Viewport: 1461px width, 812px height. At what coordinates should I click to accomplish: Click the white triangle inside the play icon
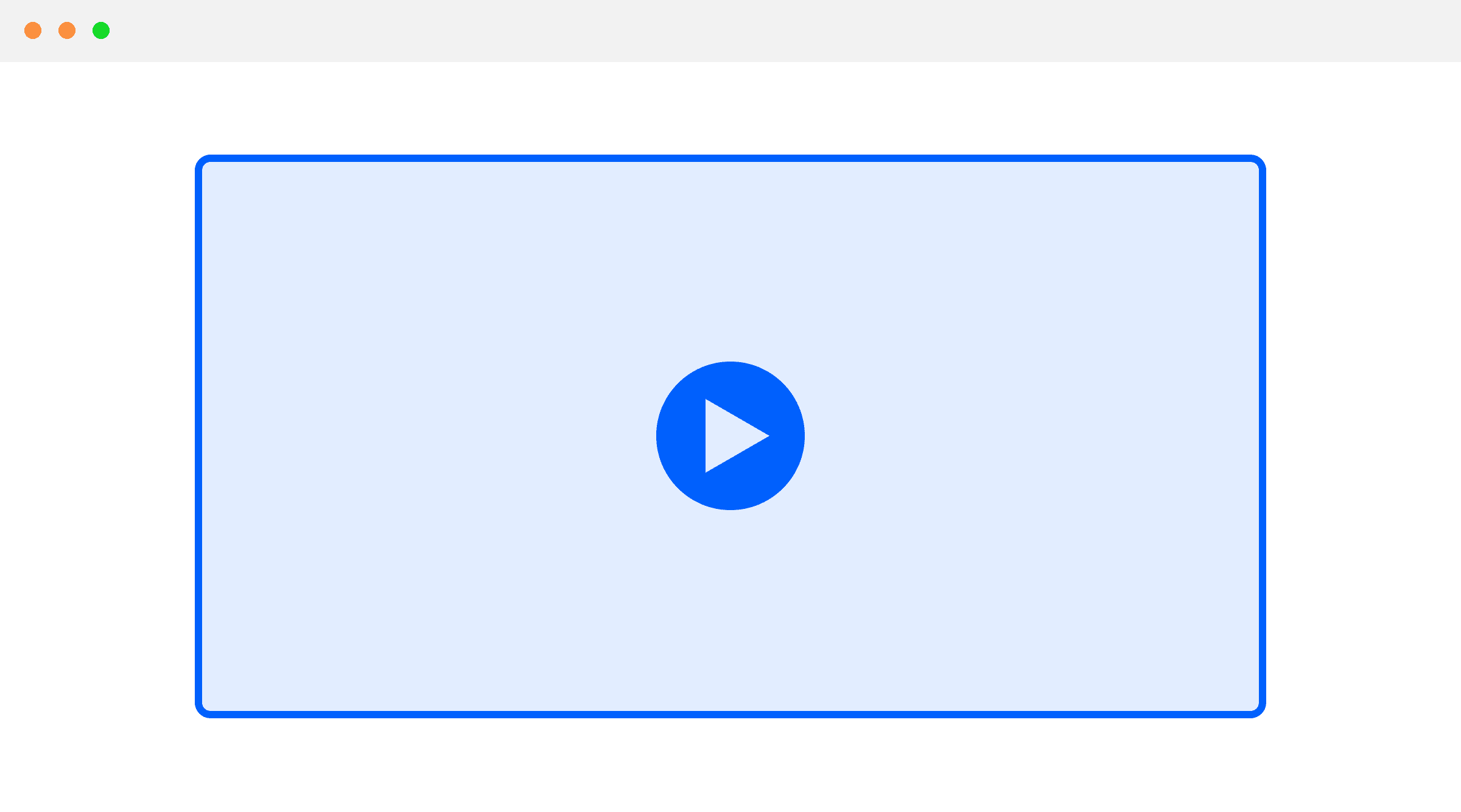730,436
